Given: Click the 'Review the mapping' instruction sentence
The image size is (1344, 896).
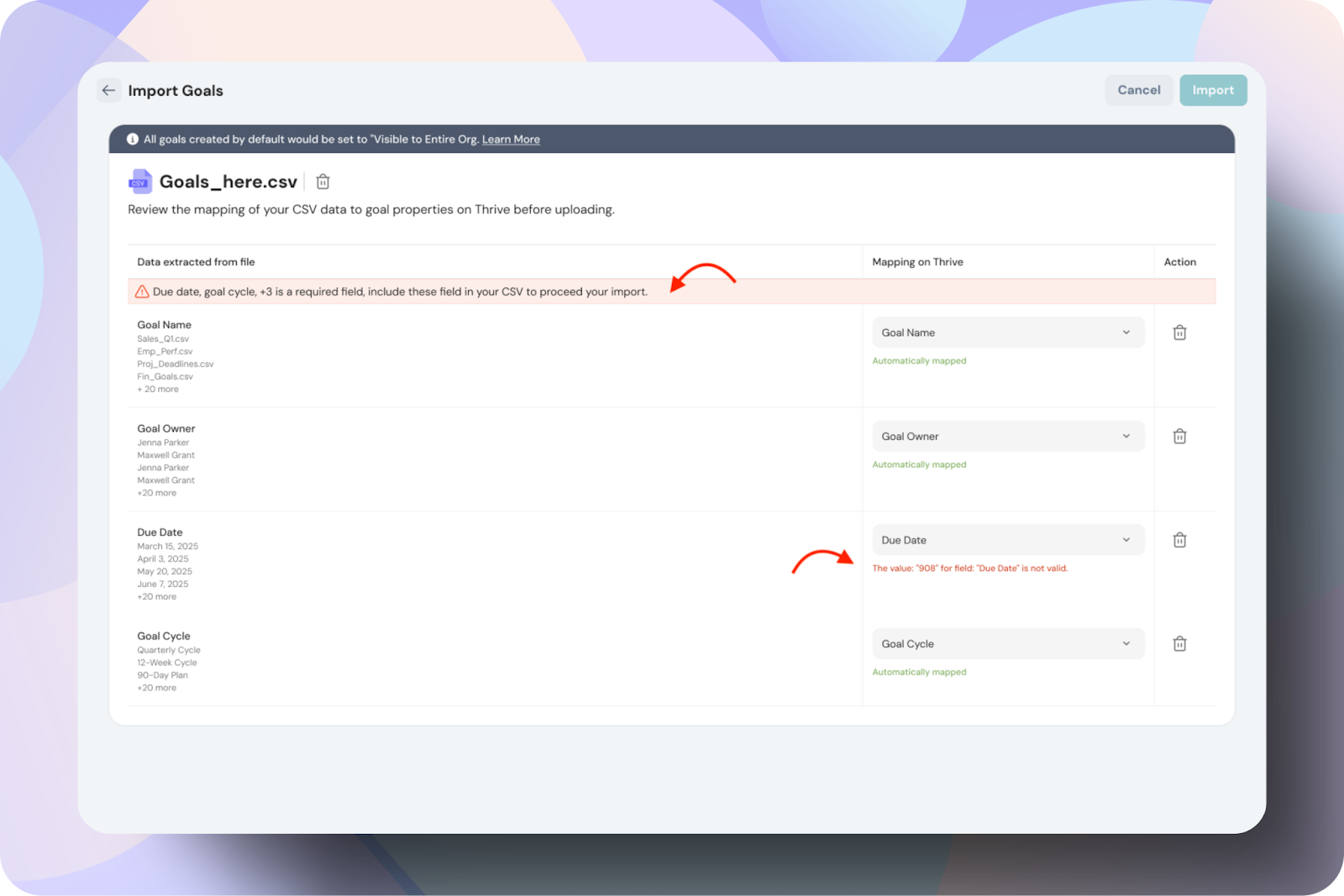Looking at the screenshot, I should click(371, 209).
